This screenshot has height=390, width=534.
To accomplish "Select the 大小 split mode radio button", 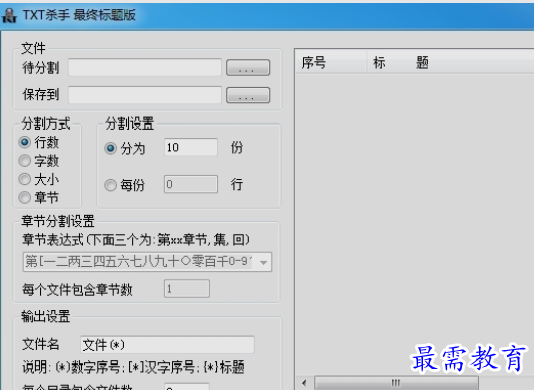I will tap(25, 179).
